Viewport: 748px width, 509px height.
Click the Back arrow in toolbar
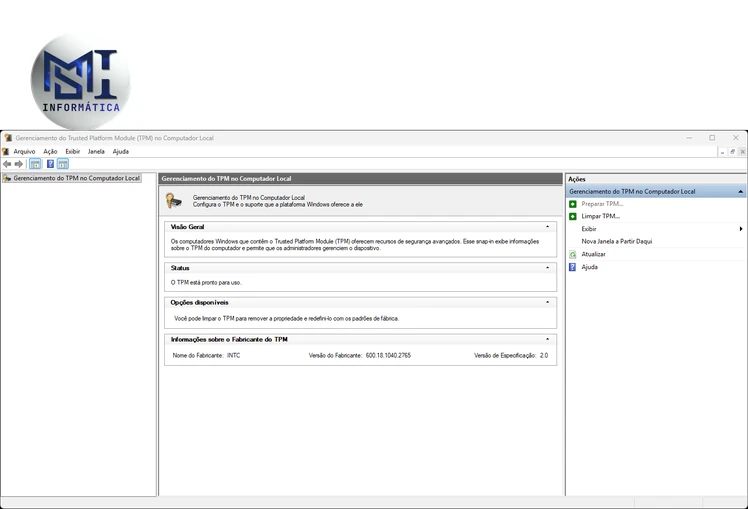click(x=7, y=164)
